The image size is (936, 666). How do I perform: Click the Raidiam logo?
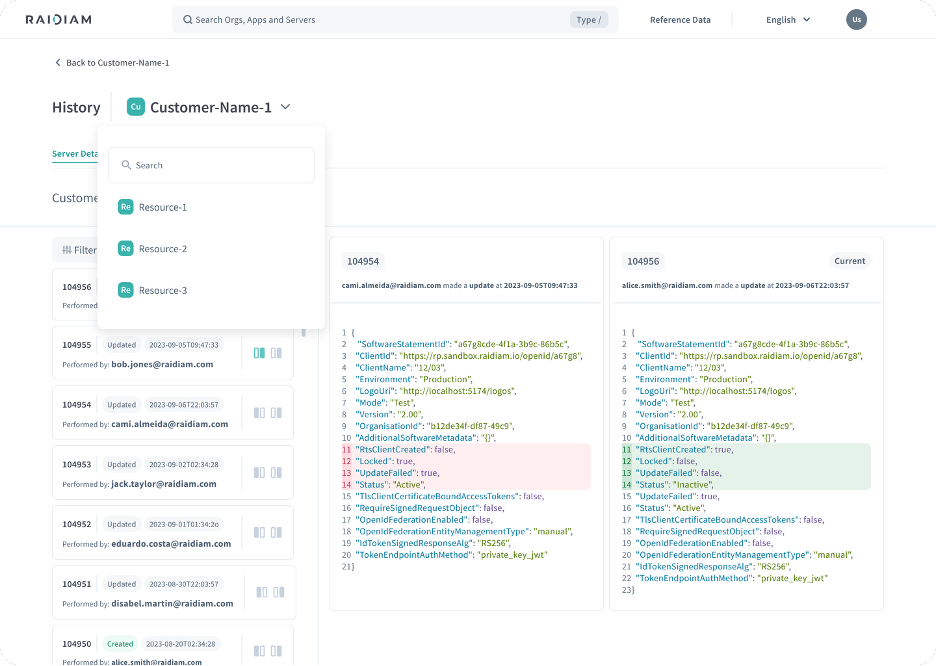coord(58,20)
